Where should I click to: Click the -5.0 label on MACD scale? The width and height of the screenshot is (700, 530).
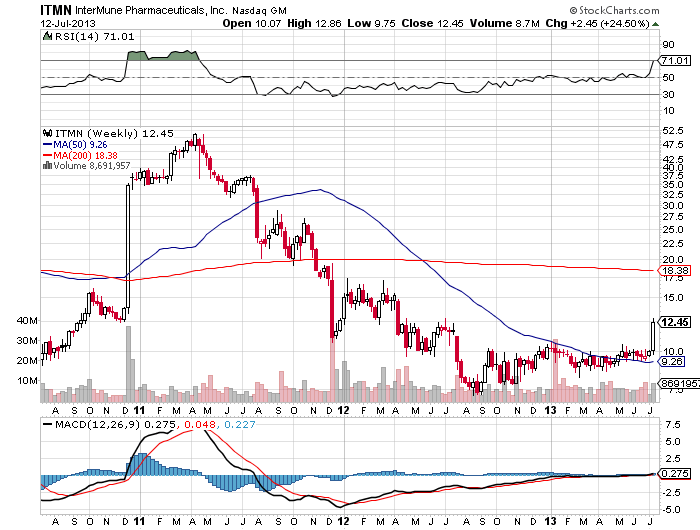point(671,509)
